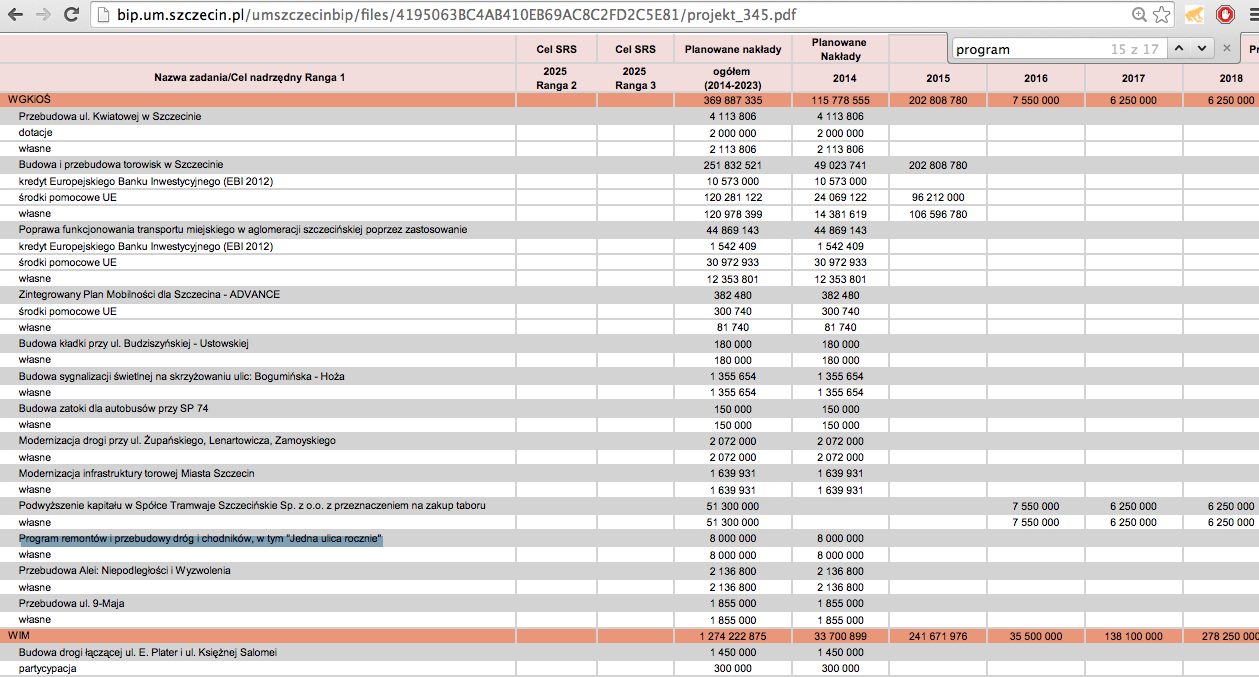Click the "2015" column header
The width and height of the screenshot is (1259, 677).
[938, 78]
